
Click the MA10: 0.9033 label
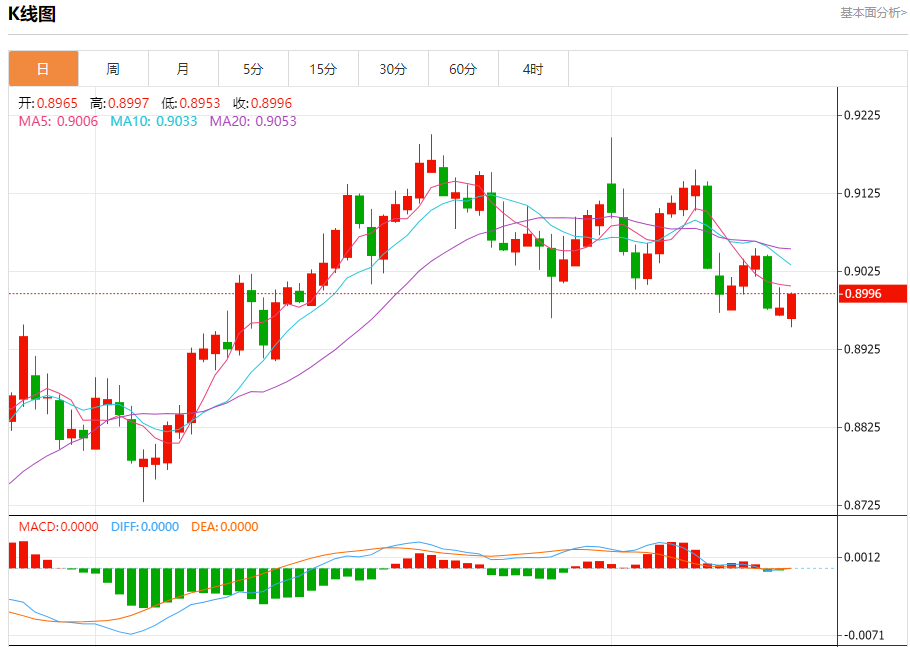point(154,121)
